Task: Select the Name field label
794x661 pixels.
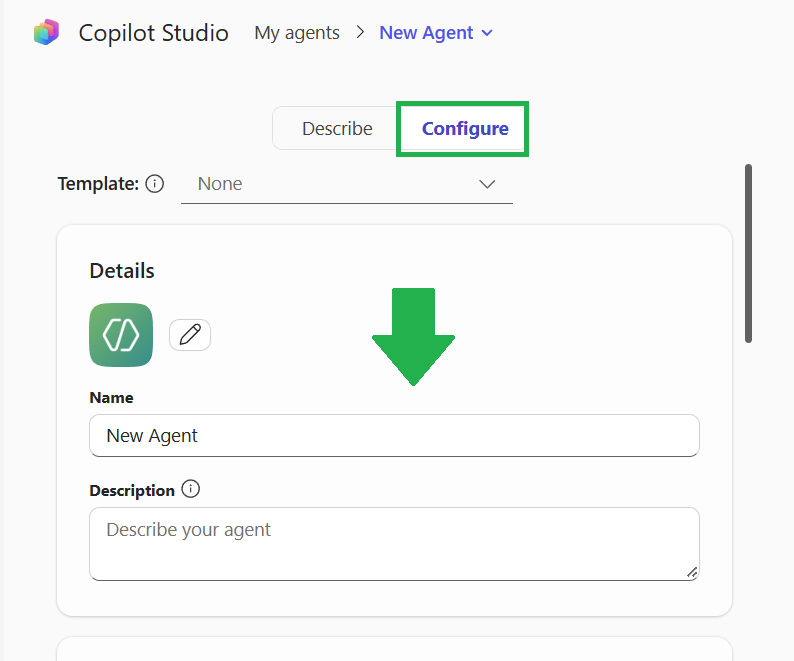Action: point(111,398)
